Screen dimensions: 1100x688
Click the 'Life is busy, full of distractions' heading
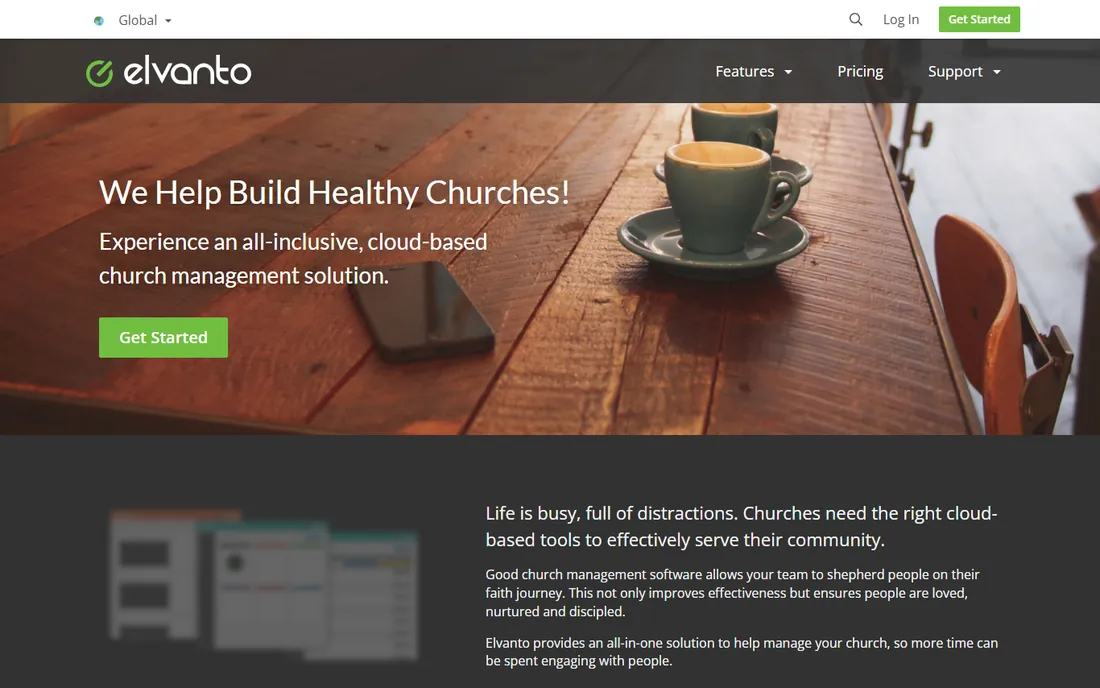pos(741,526)
